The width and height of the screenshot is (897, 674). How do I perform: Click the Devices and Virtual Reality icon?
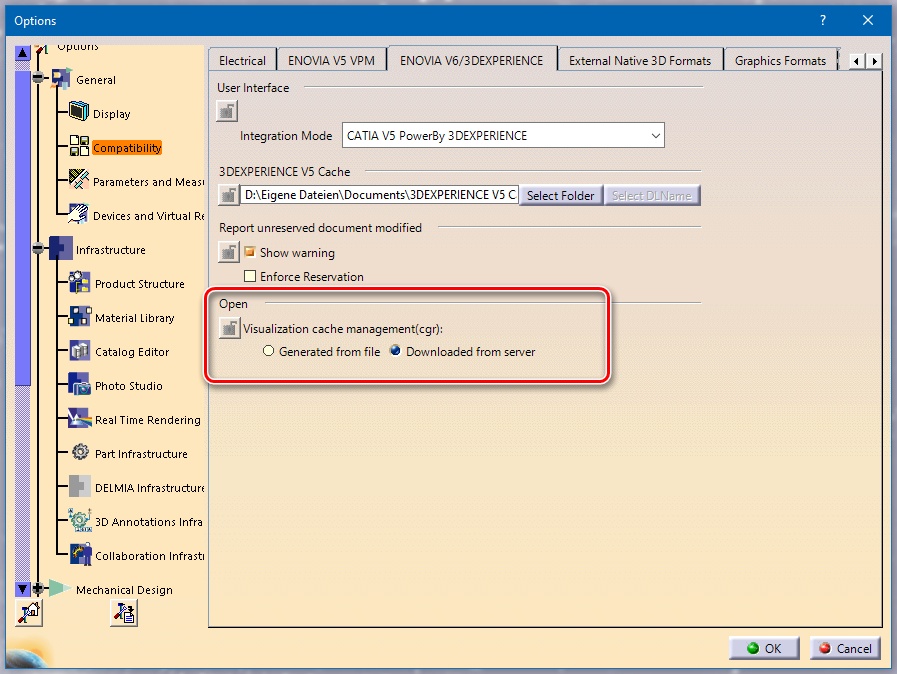point(78,213)
